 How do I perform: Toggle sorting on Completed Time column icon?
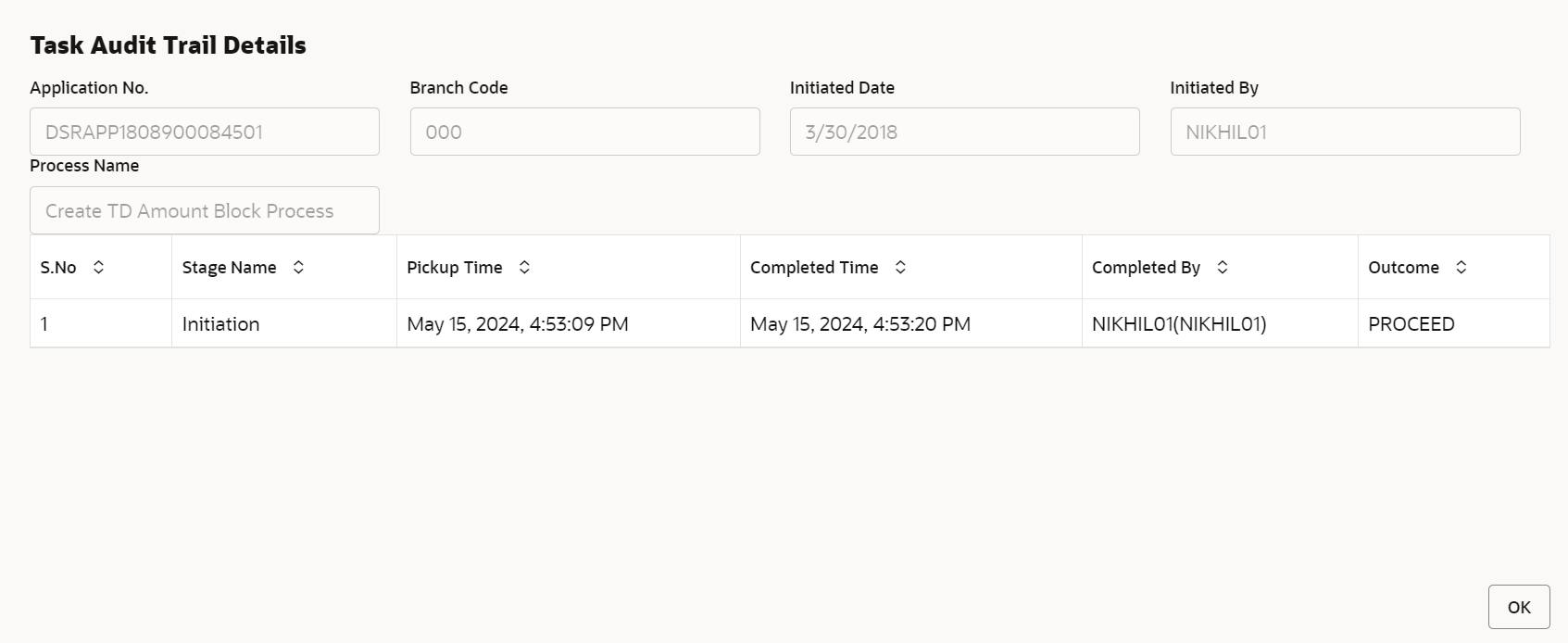(900, 268)
